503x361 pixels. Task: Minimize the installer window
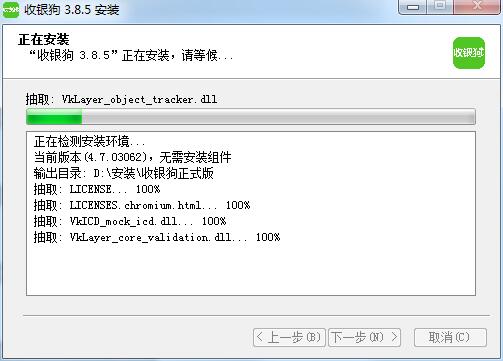point(413,7)
